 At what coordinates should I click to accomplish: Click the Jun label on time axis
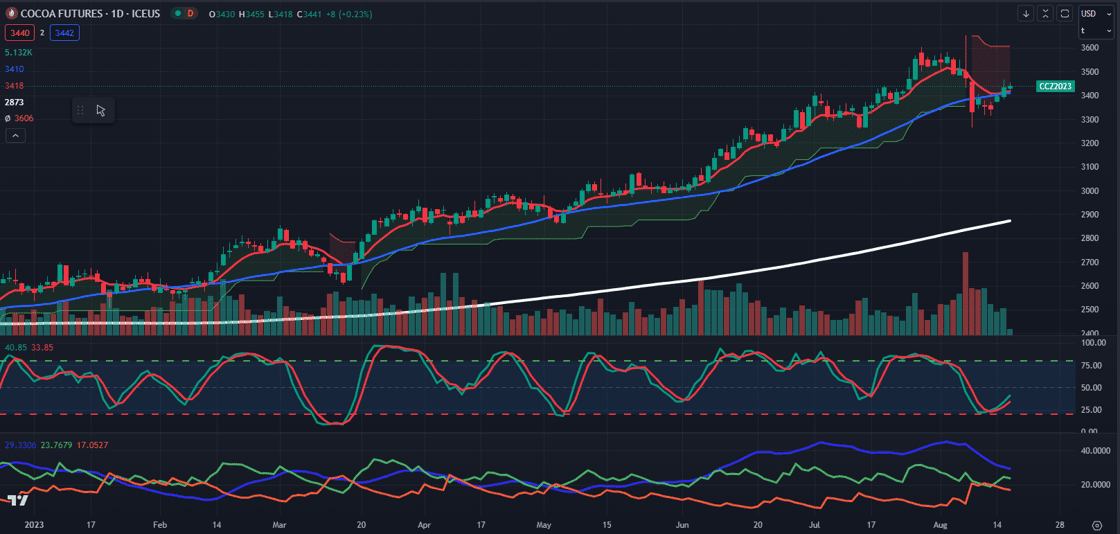coord(682,524)
